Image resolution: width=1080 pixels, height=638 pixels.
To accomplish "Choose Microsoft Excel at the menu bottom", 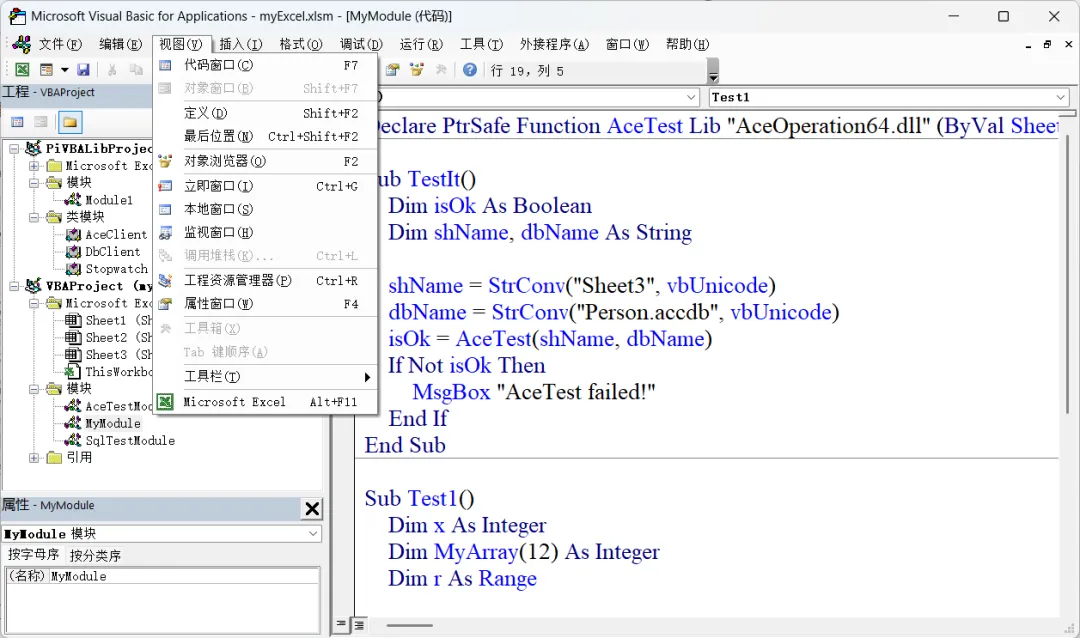I will click(266, 402).
